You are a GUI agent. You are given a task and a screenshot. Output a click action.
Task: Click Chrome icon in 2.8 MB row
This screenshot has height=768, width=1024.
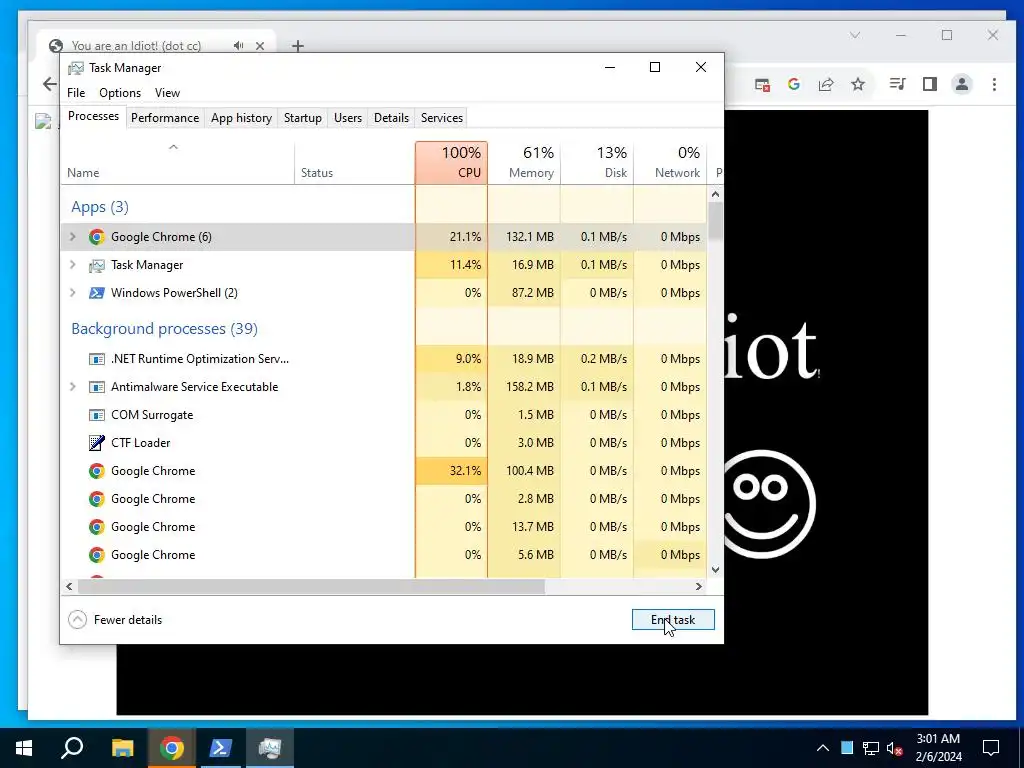97,499
